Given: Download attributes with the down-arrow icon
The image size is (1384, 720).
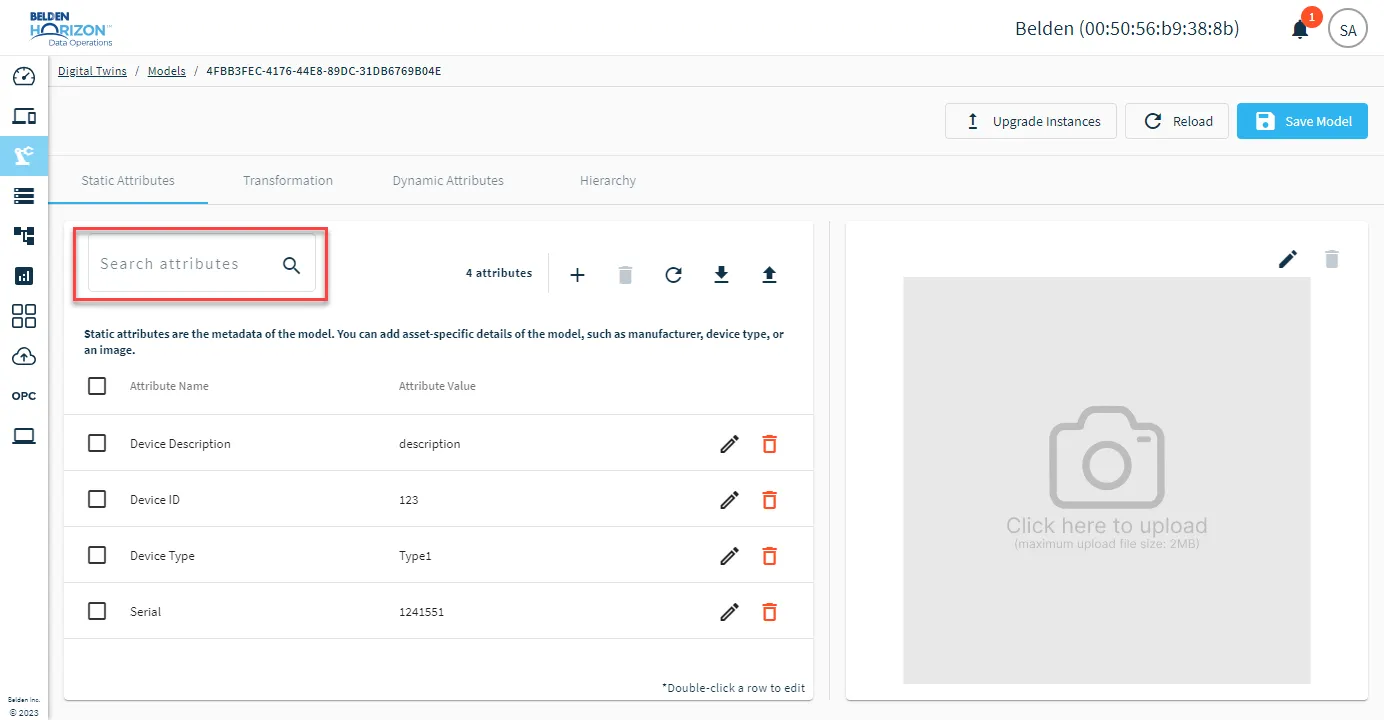Looking at the screenshot, I should (x=721, y=274).
